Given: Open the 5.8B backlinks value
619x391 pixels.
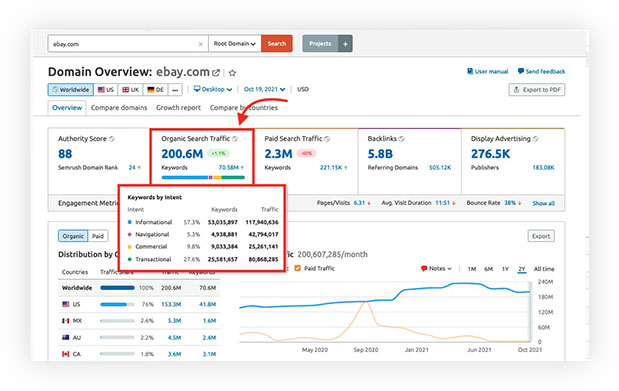Looking at the screenshot, I should [380, 154].
